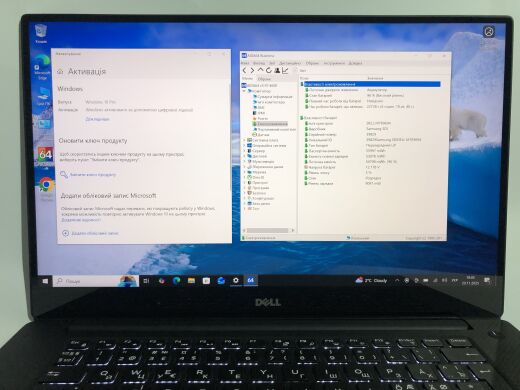Screen dimensions: 520x390
Task: Go back in AIDA64 toolbar
Action: [244, 70]
